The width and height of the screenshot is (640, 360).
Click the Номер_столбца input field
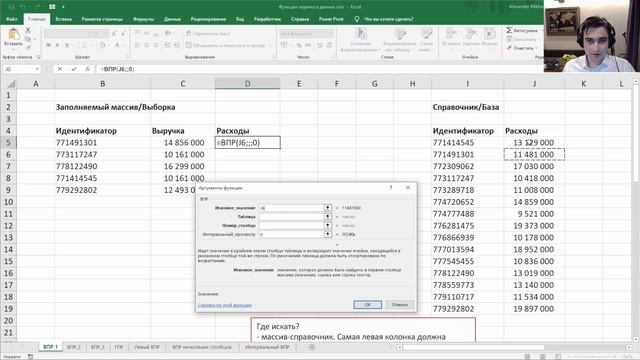coord(291,225)
